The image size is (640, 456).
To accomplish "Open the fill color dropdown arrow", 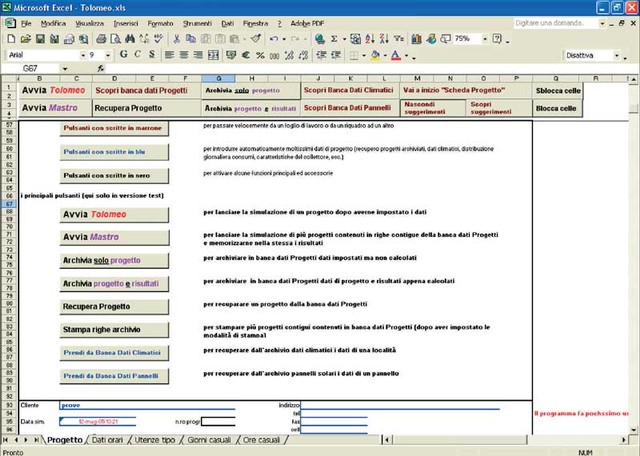I will pyautogui.click(x=385, y=55).
